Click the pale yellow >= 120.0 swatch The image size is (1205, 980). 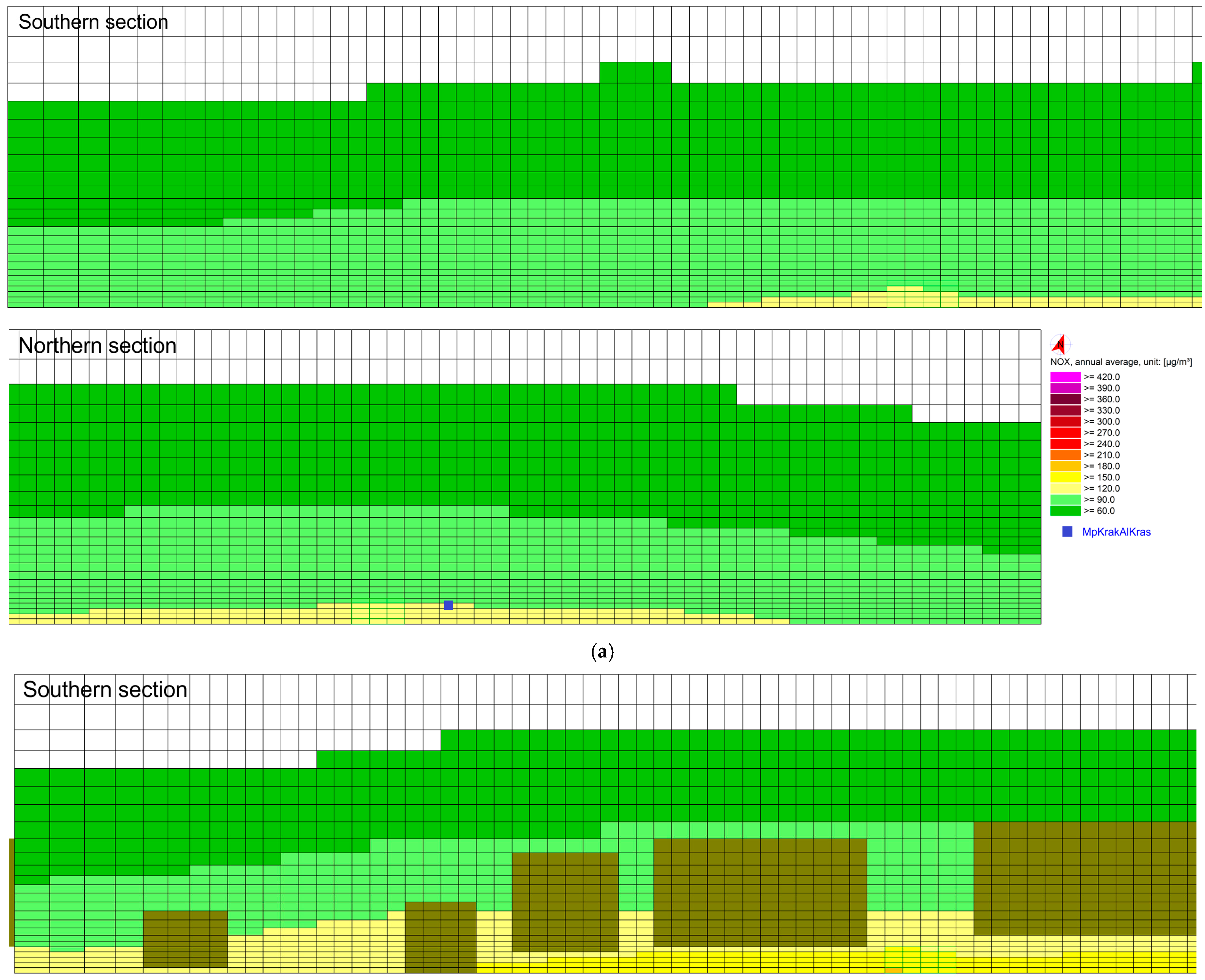[1065, 488]
